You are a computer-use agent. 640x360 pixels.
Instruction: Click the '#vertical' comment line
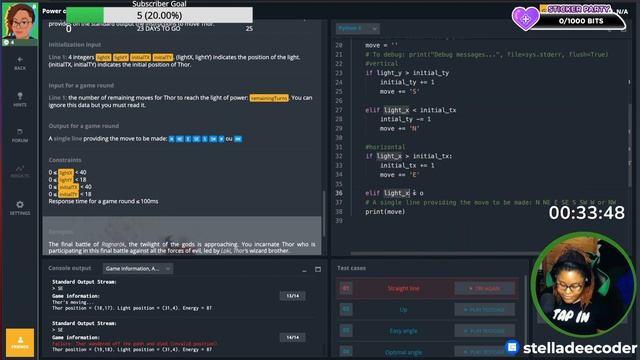tap(381, 63)
